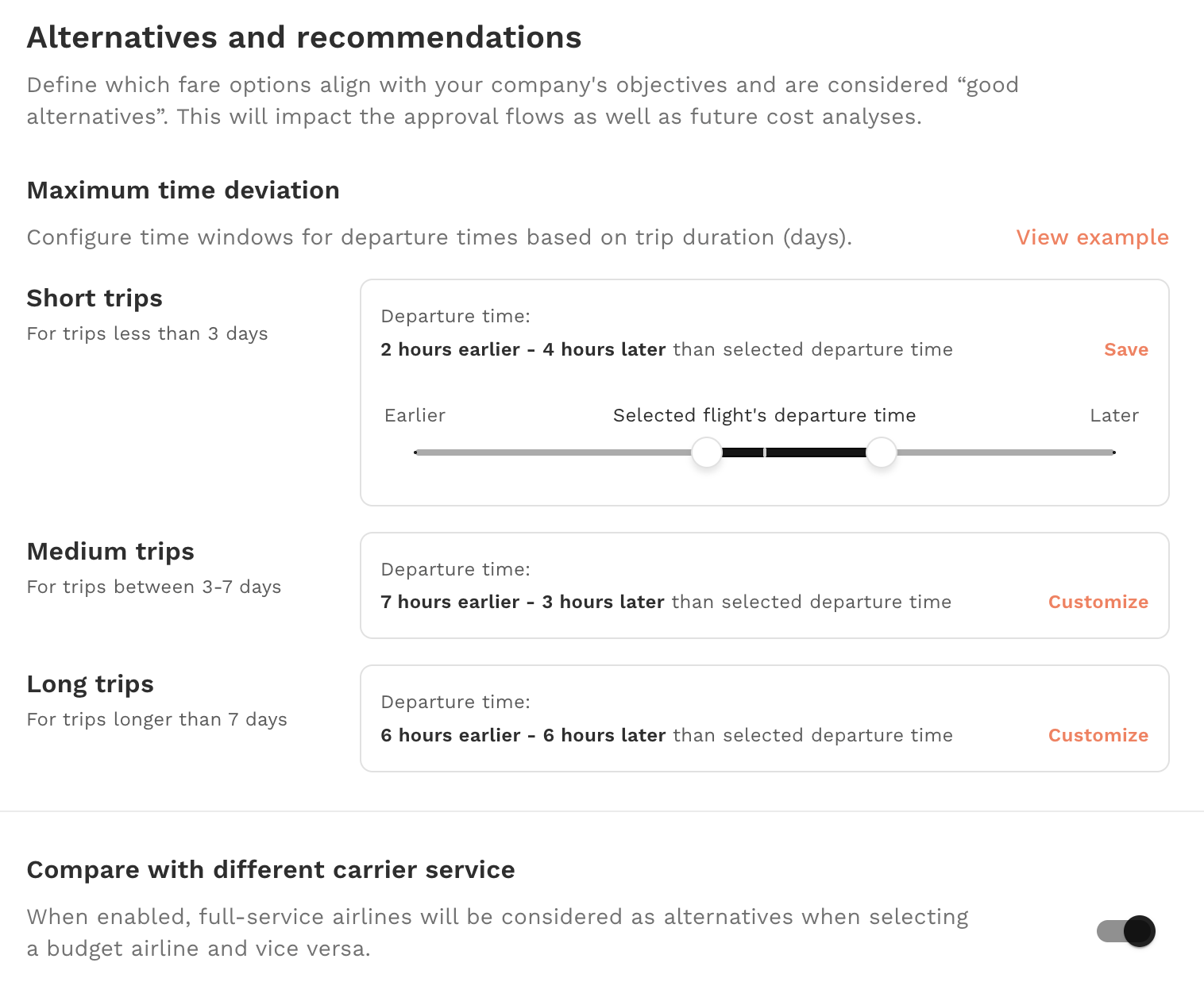Toggle the different carrier service comparison
This screenshot has height=1005, width=1204.
point(1126,931)
